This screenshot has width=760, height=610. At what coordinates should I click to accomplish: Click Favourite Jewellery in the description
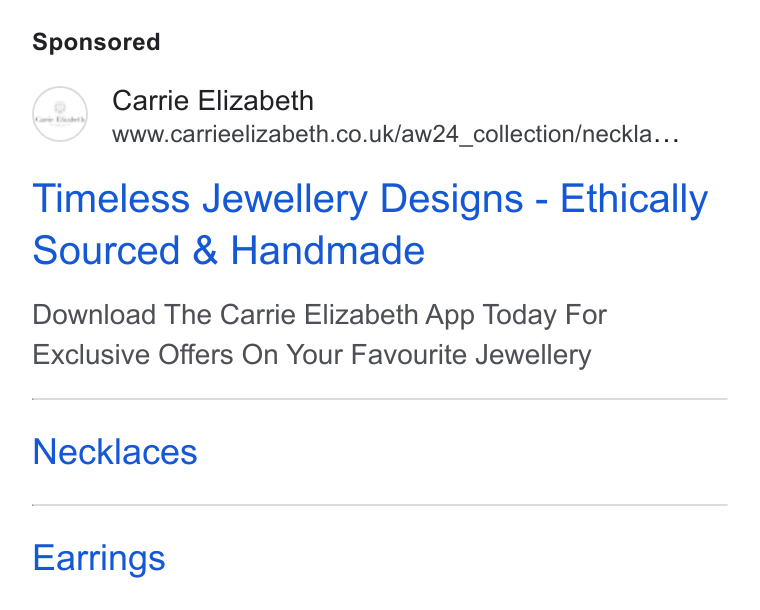[471, 355]
